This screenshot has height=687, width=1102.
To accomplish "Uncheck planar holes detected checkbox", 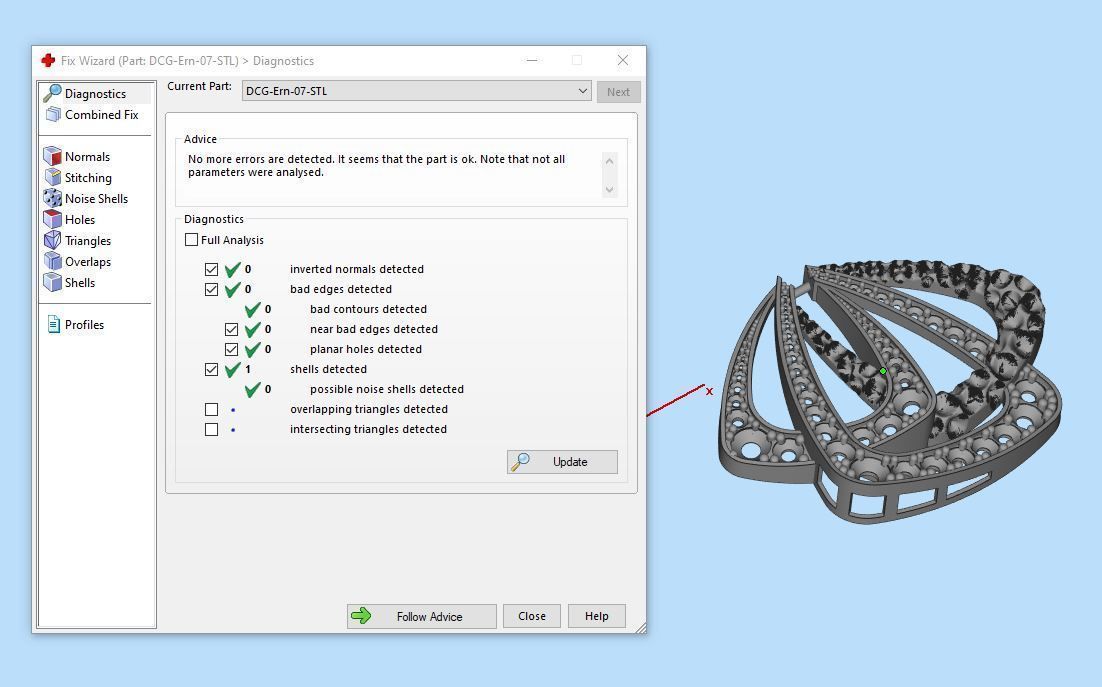I will [231, 349].
